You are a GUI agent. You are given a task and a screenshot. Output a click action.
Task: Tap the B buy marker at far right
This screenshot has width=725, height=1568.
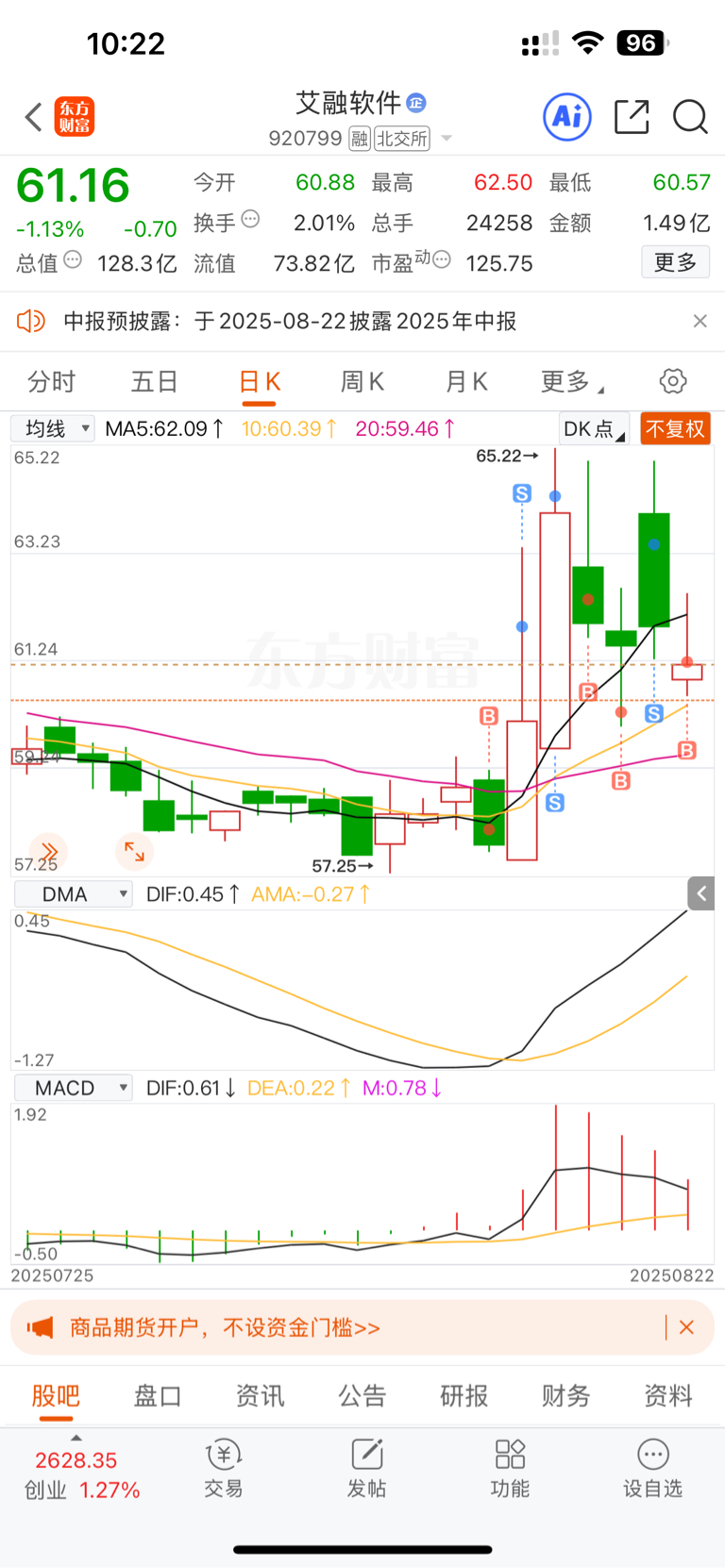[x=687, y=751]
